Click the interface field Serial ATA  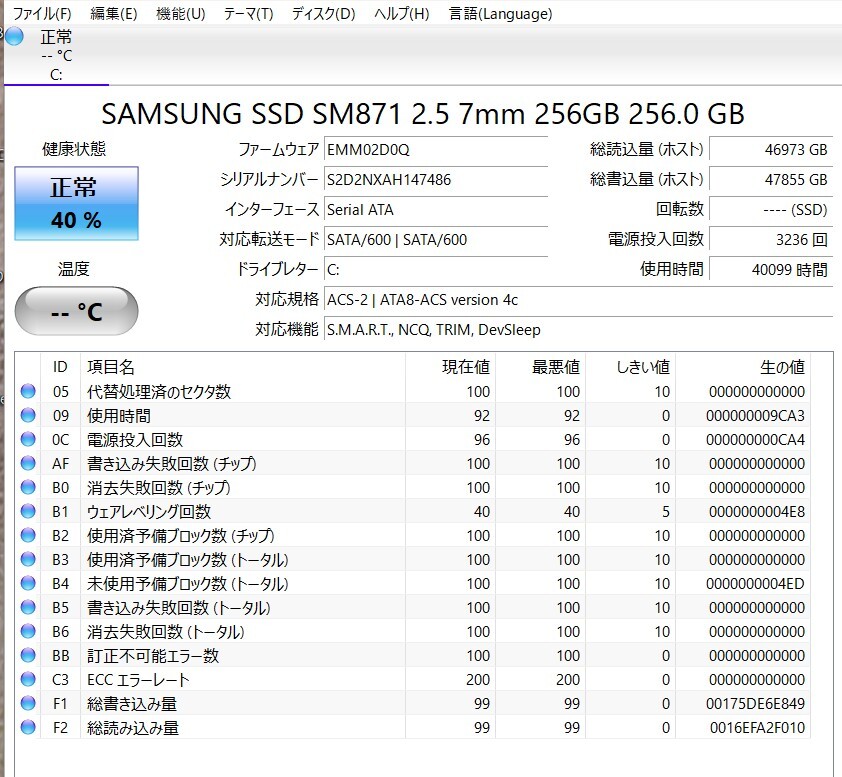pos(436,209)
